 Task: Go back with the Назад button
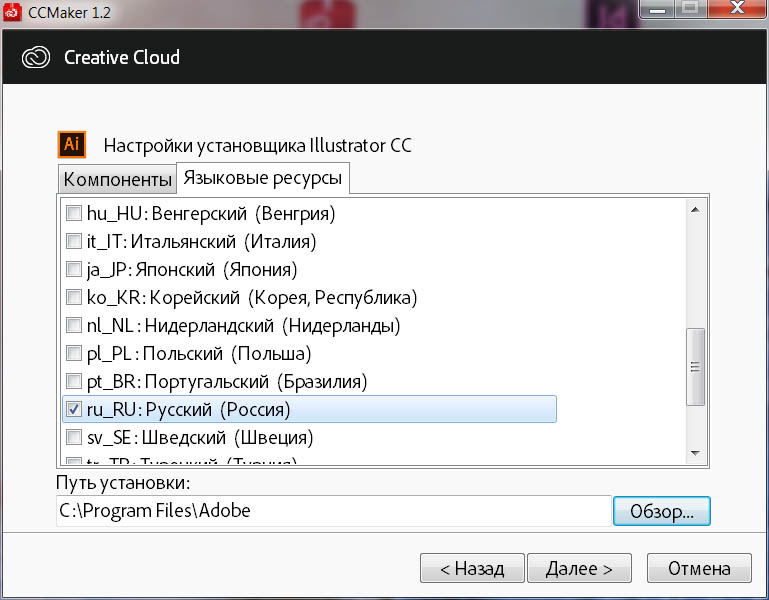pyautogui.click(x=472, y=568)
